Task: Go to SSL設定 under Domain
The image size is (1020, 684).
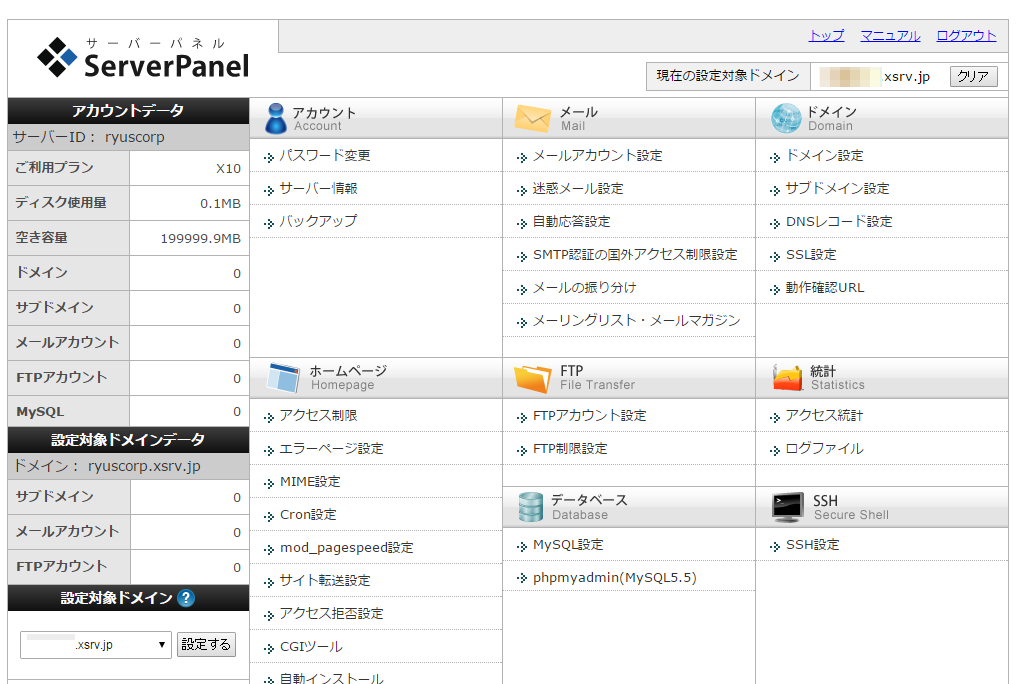Action: pos(810,255)
